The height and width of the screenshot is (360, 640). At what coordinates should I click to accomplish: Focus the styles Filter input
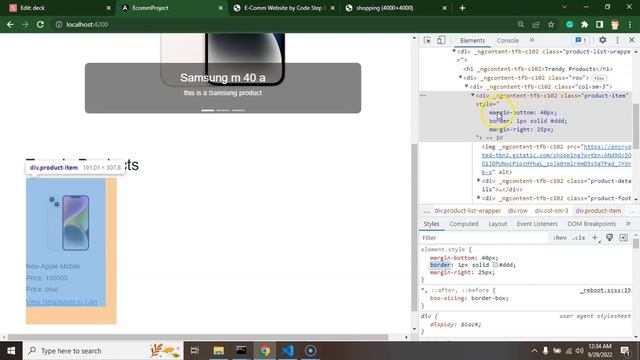click(x=484, y=238)
